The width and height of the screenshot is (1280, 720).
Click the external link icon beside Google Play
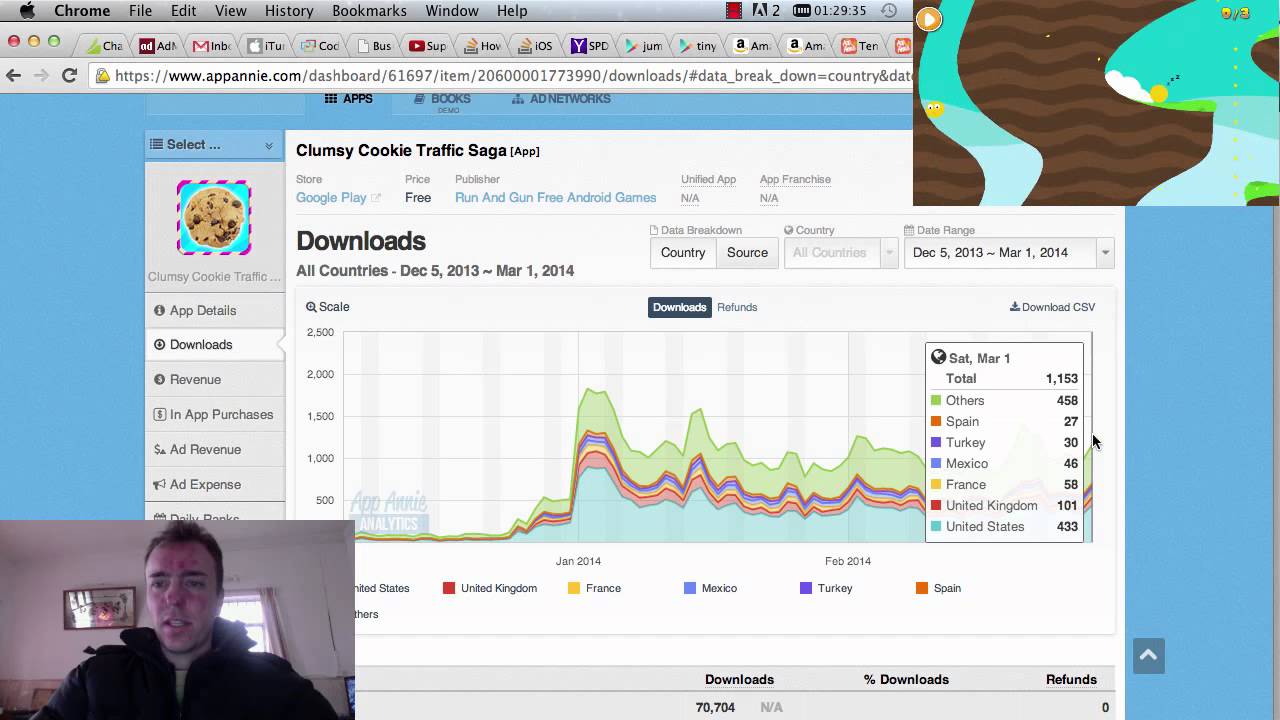coord(376,198)
